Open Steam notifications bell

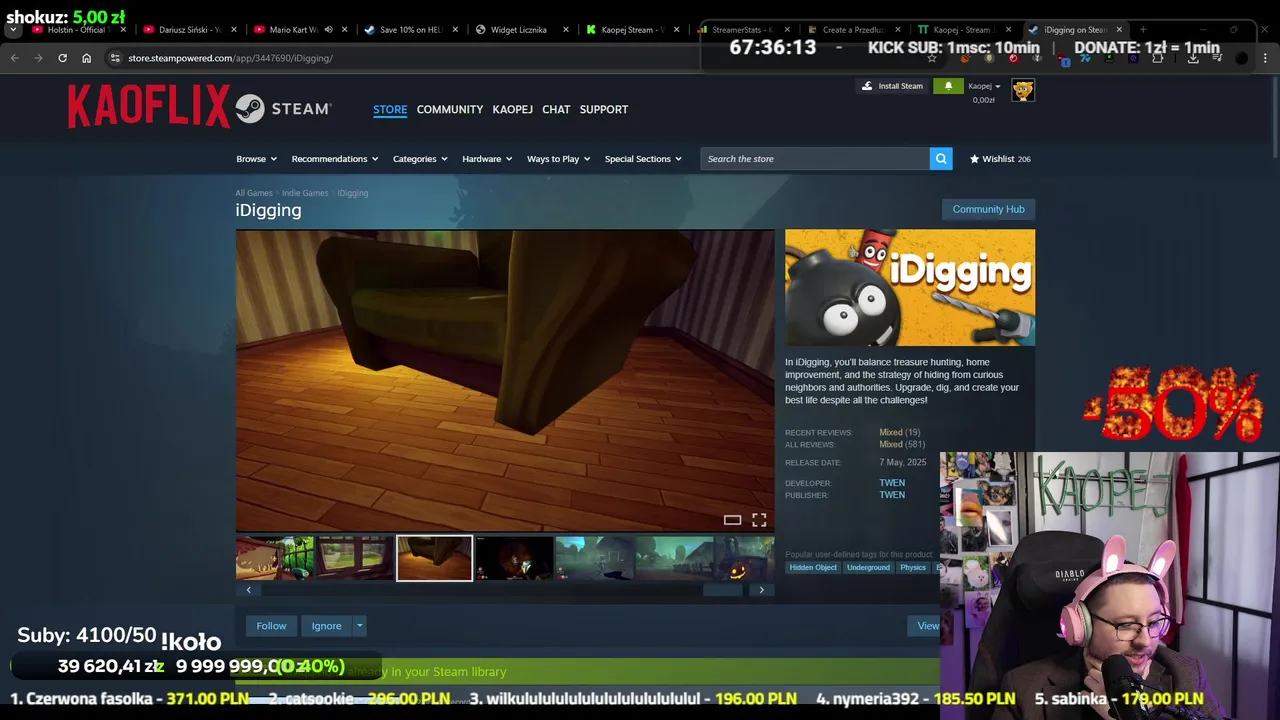pos(948,86)
